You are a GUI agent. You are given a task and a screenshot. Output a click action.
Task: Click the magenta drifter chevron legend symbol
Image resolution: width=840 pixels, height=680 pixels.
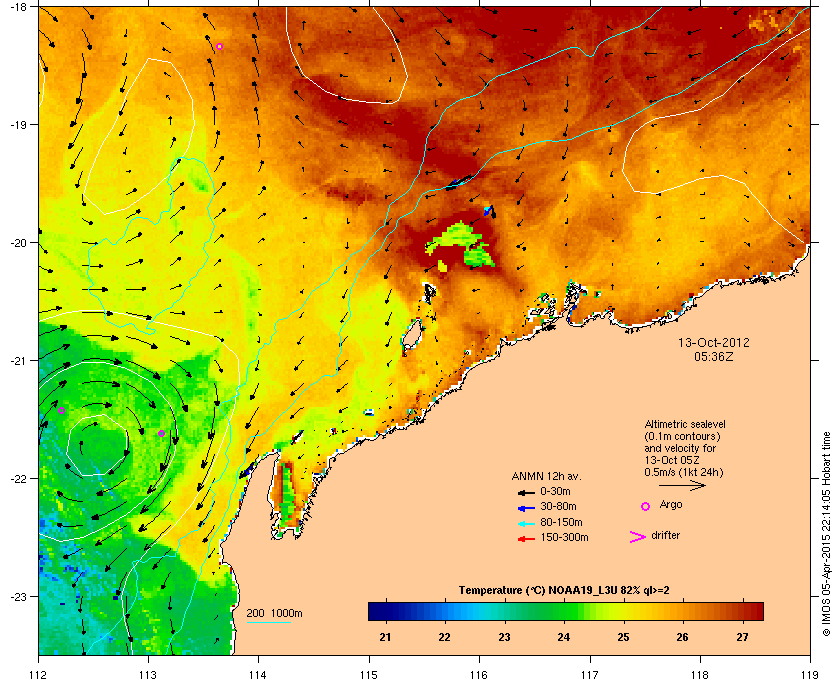(638, 537)
